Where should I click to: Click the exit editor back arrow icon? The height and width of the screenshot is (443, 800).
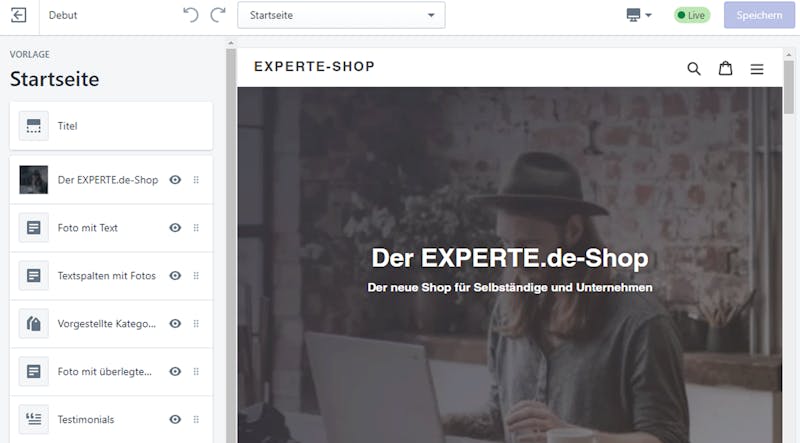19,15
